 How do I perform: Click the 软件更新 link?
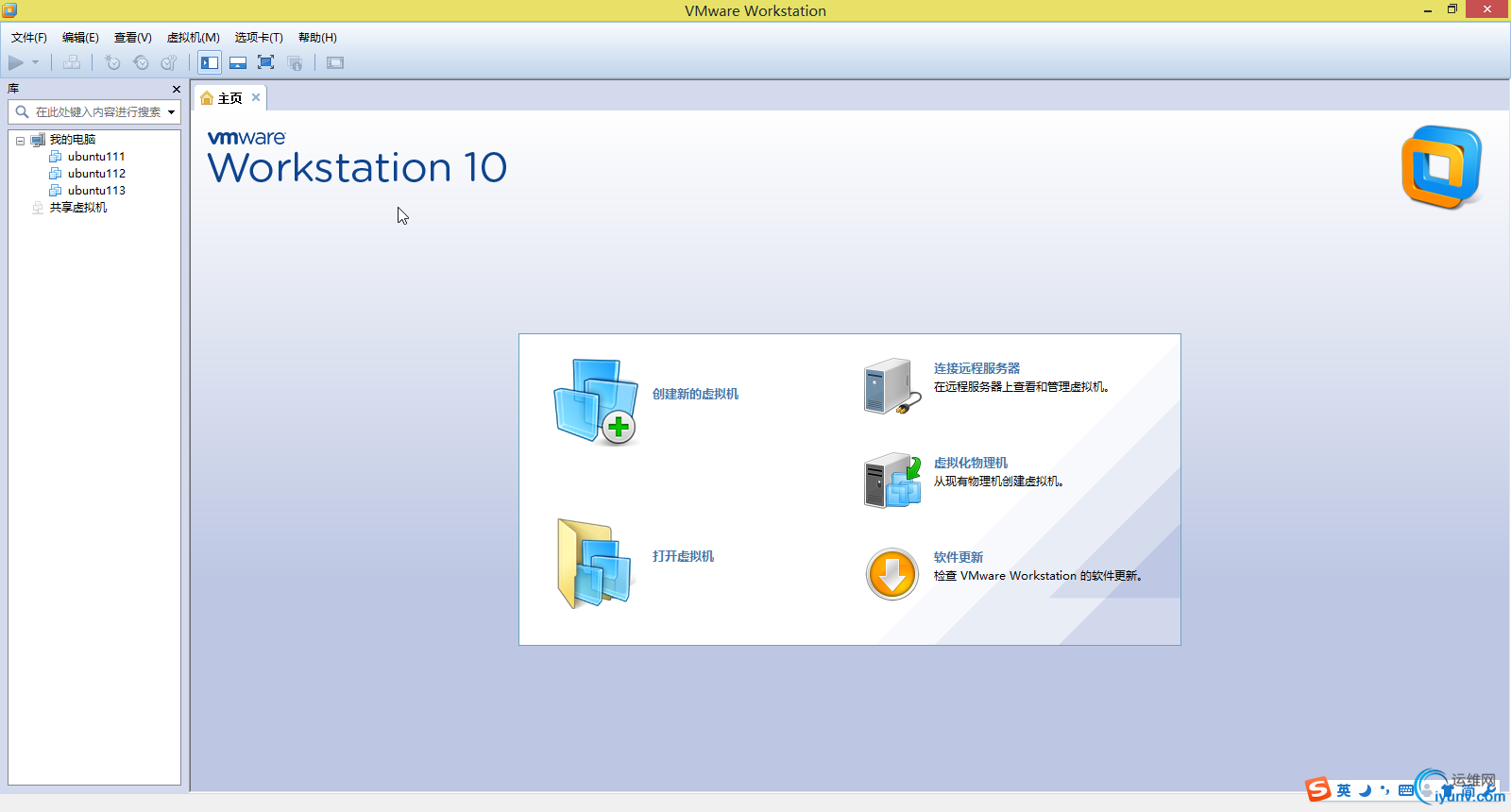[x=959, y=557]
